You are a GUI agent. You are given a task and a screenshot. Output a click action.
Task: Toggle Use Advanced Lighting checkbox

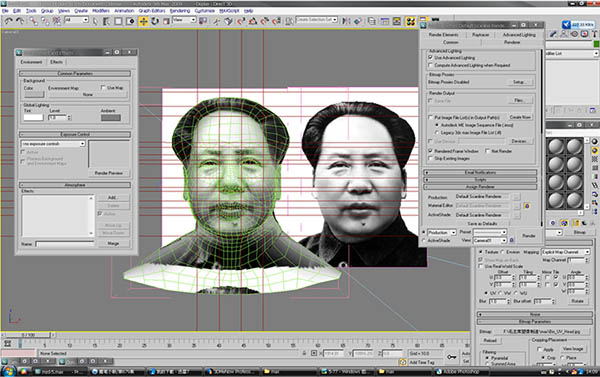(x=430, y=57)
